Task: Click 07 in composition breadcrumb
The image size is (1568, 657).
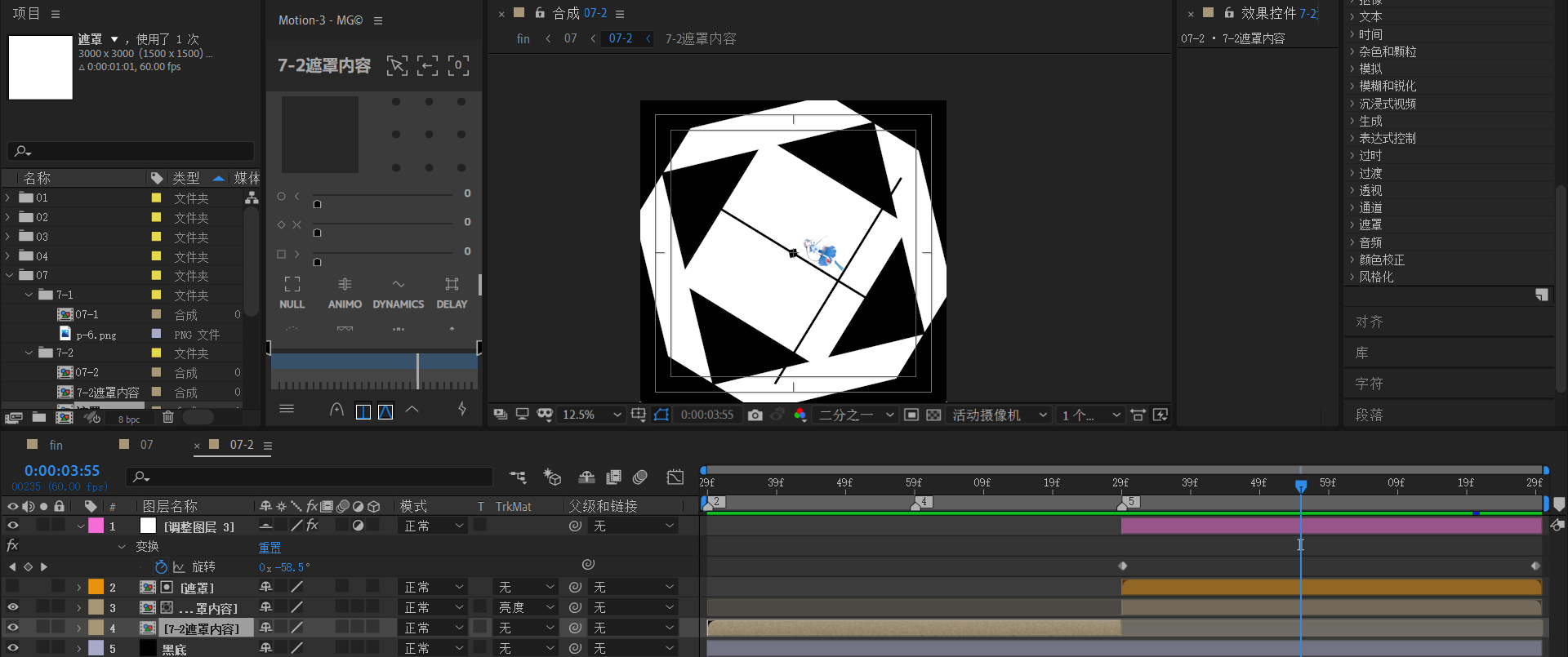Action: [x=570, y=38]
